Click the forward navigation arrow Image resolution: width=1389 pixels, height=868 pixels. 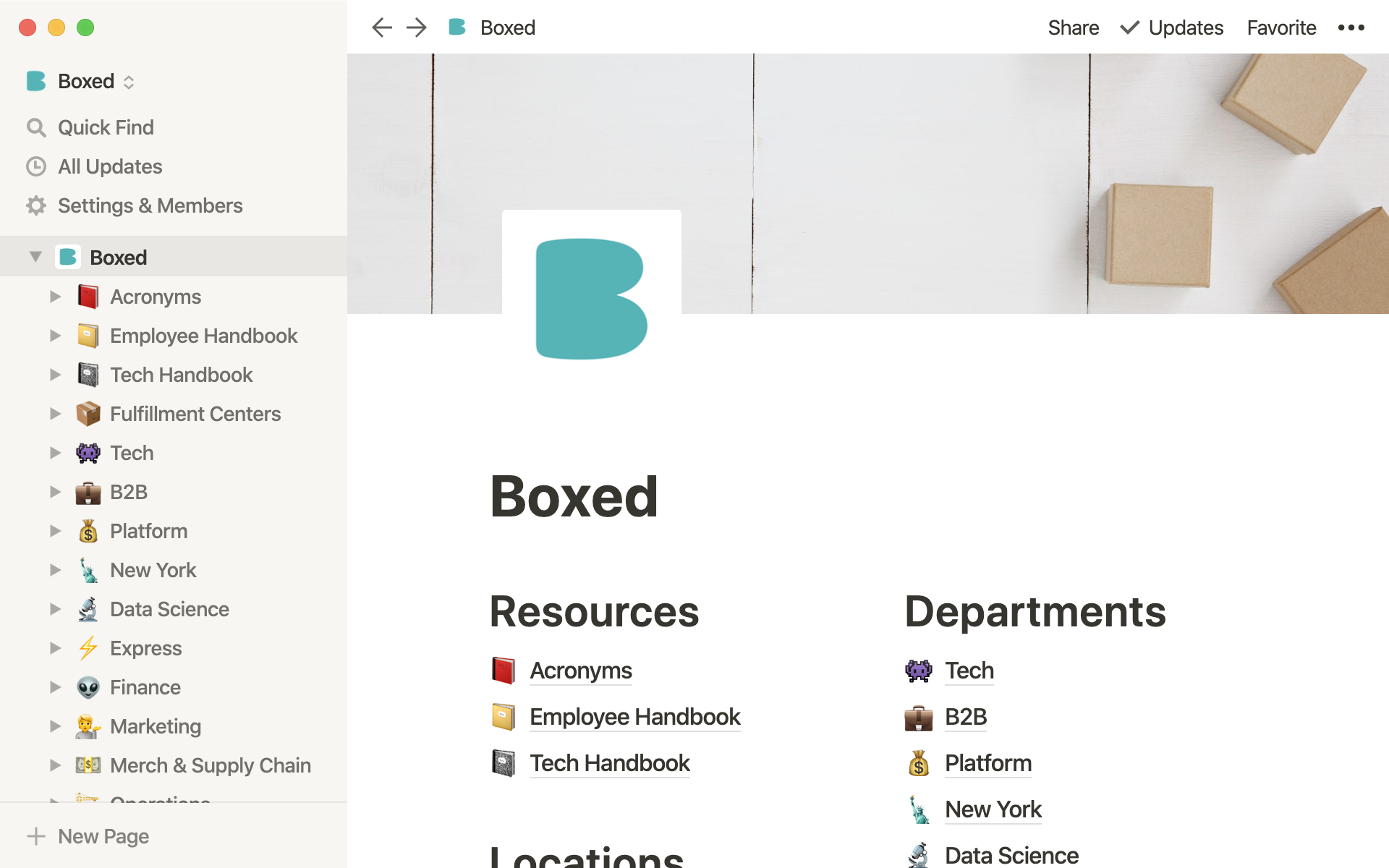417,27
